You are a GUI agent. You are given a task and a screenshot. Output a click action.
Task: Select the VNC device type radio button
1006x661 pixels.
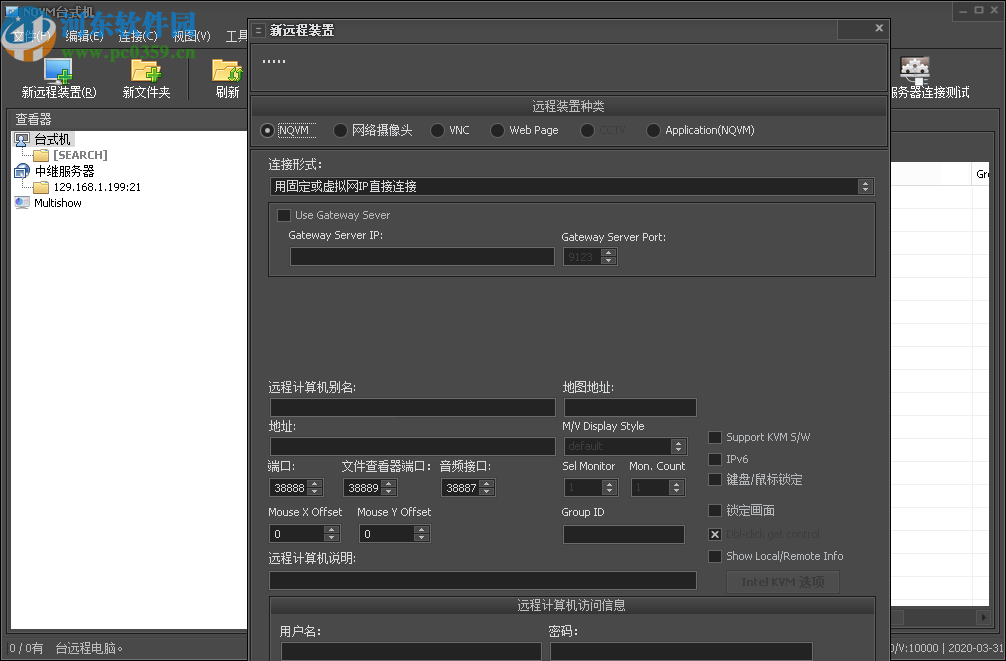tap(437, 130)
